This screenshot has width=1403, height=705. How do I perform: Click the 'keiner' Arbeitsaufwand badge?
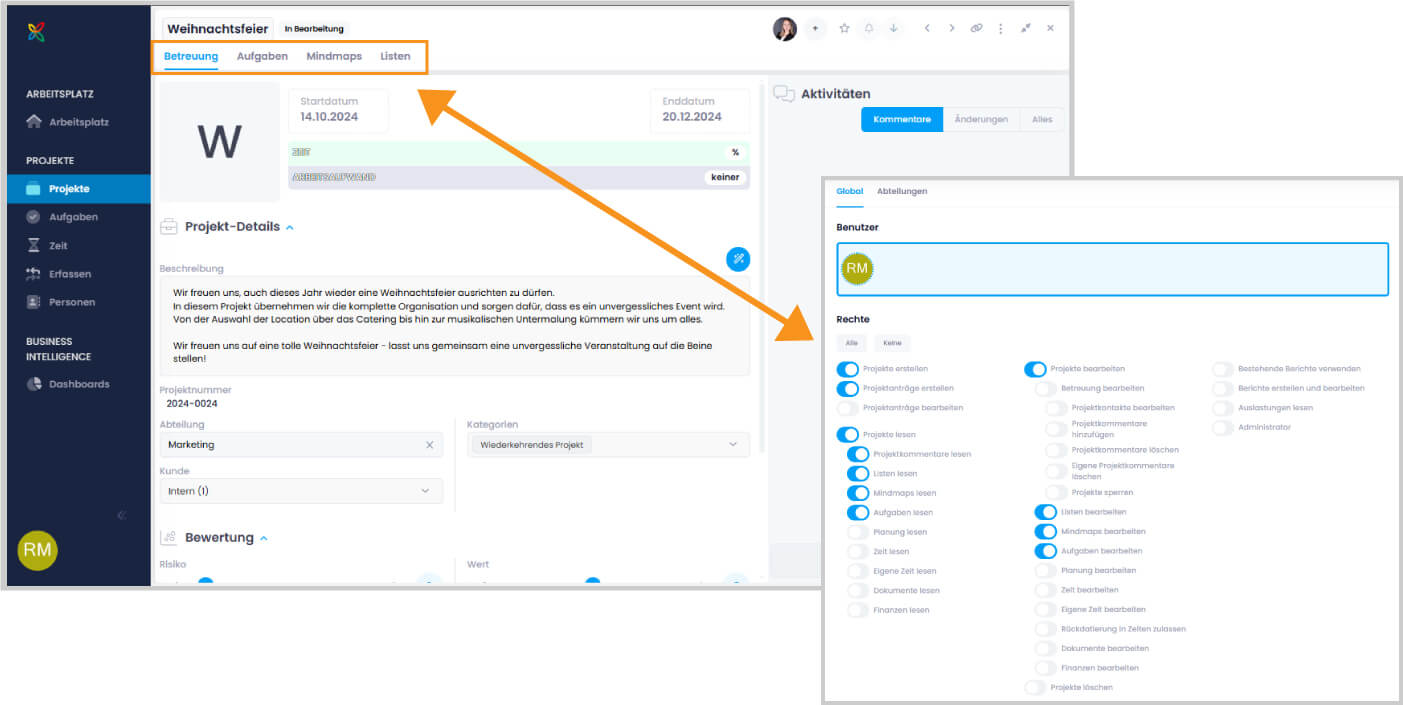pyautogui.click(x=727, y=177)
